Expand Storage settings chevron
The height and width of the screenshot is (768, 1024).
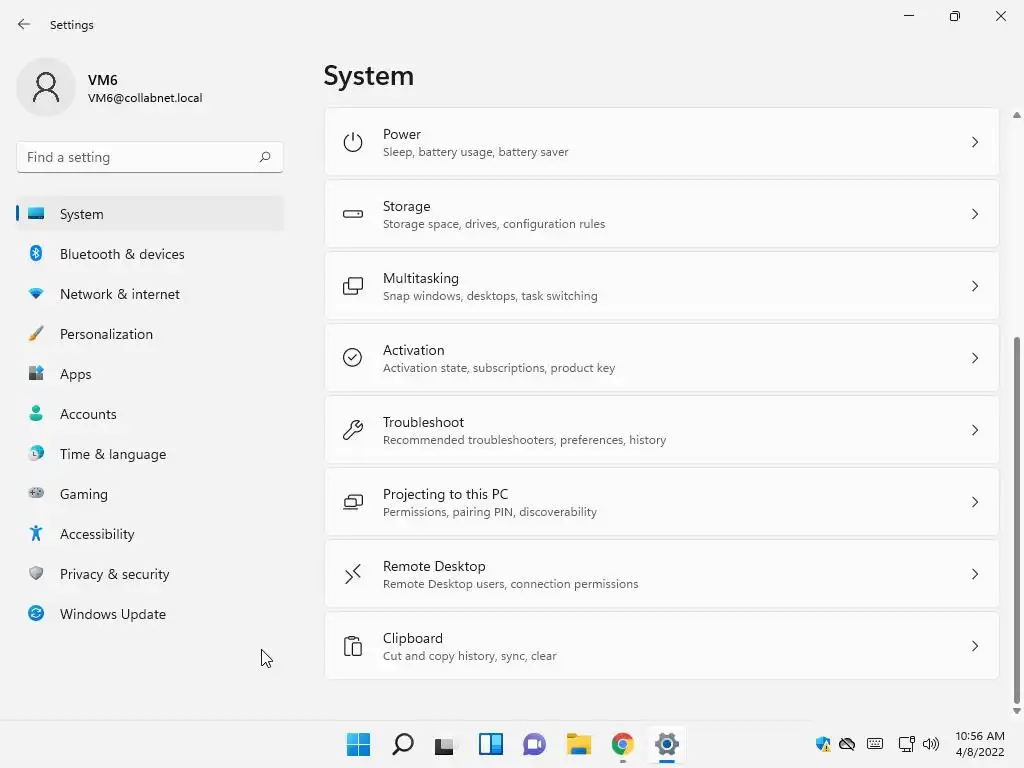pyautogui.click(x=974, y=214)
